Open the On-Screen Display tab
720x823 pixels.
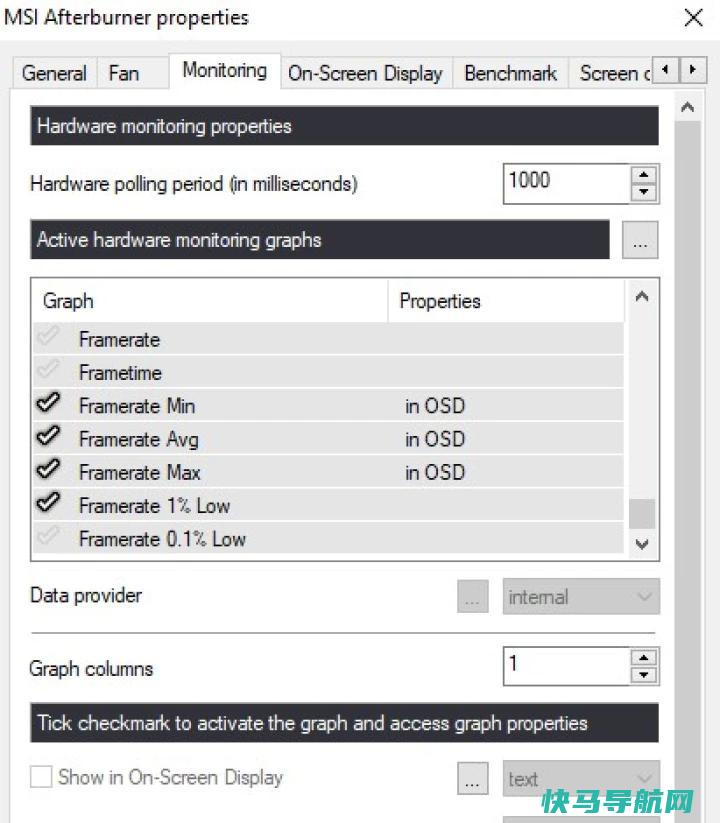pyautogui.click(x=365, y=73)
